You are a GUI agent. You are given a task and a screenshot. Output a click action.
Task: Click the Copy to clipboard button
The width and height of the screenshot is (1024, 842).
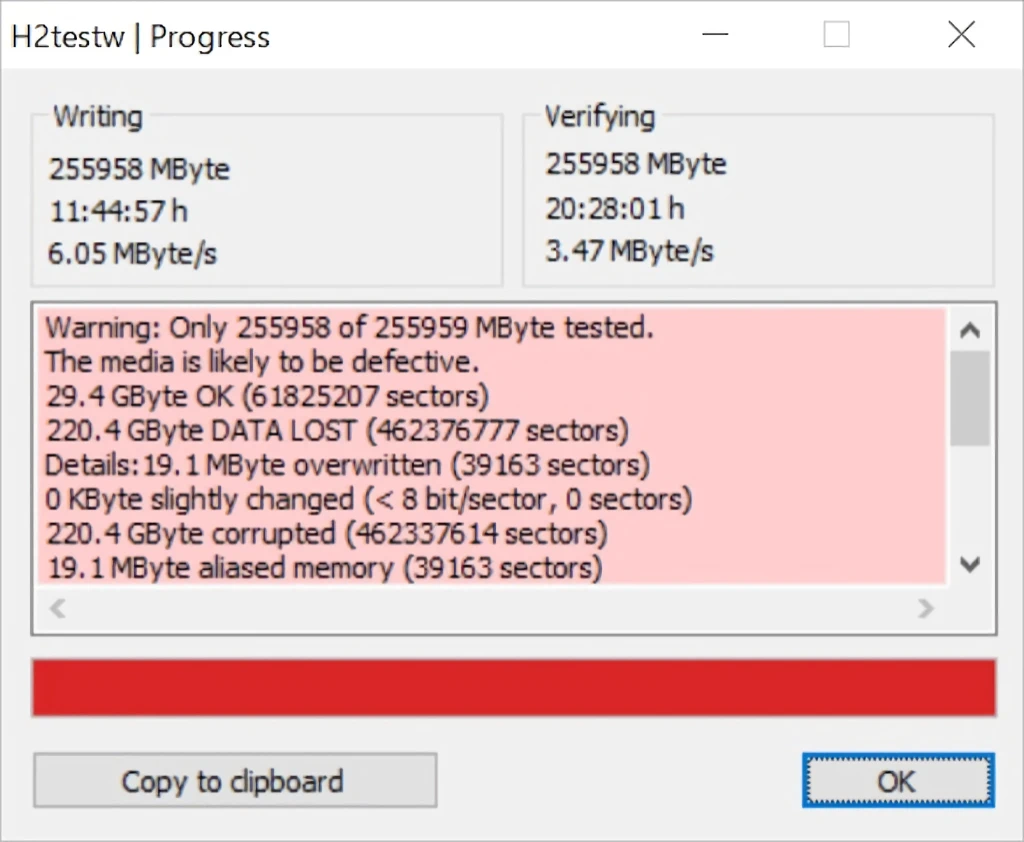(x=235, y=781)
